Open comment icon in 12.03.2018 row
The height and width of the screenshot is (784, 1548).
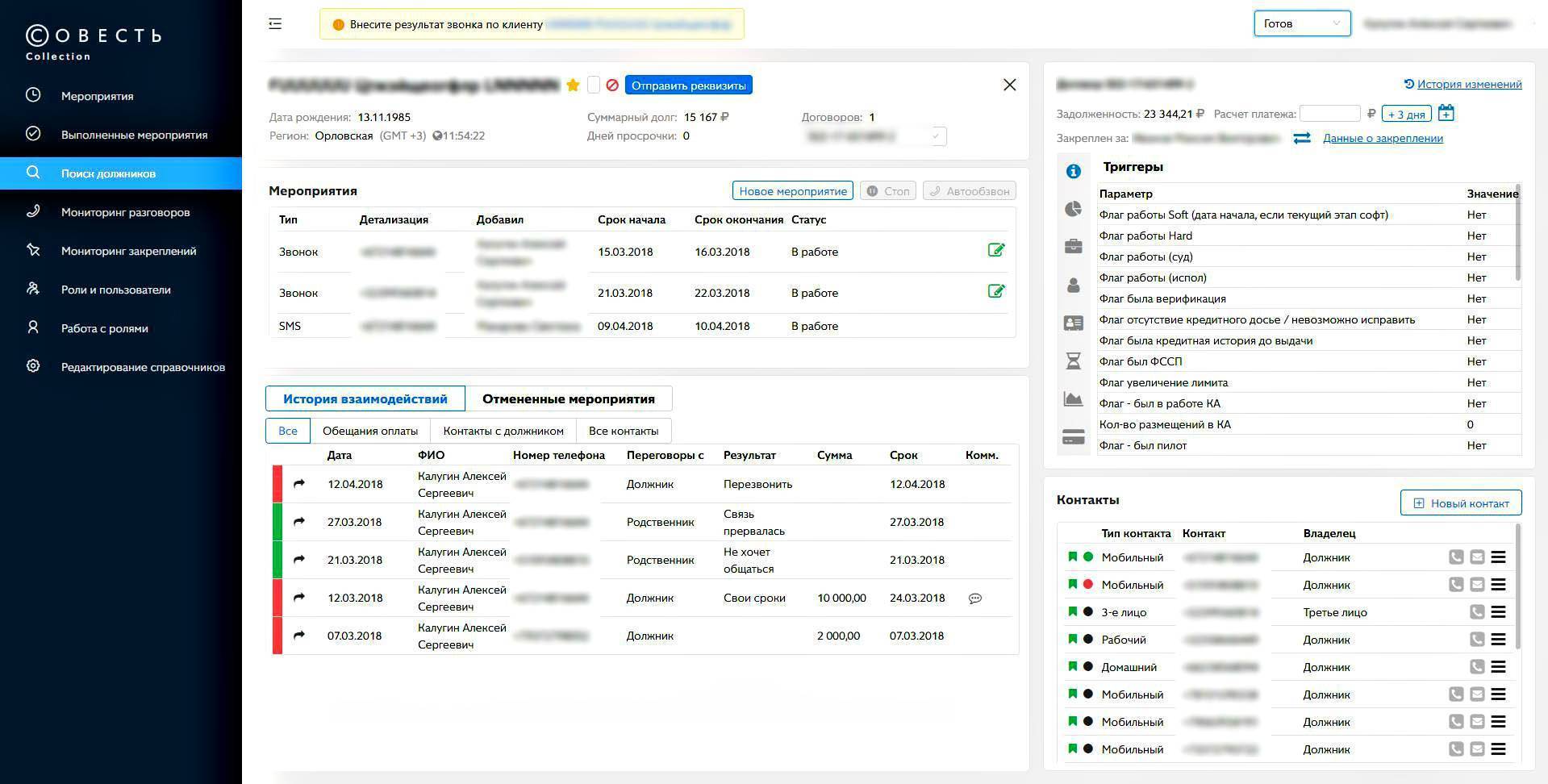[x=975, y=598]
